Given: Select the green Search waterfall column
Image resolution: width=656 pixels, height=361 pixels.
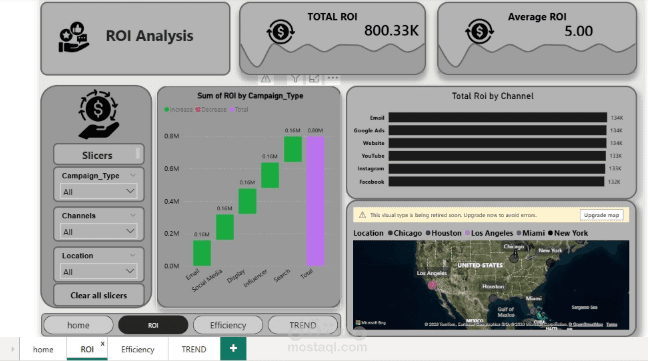Looking at the screenshot, I should pos(293,149).
